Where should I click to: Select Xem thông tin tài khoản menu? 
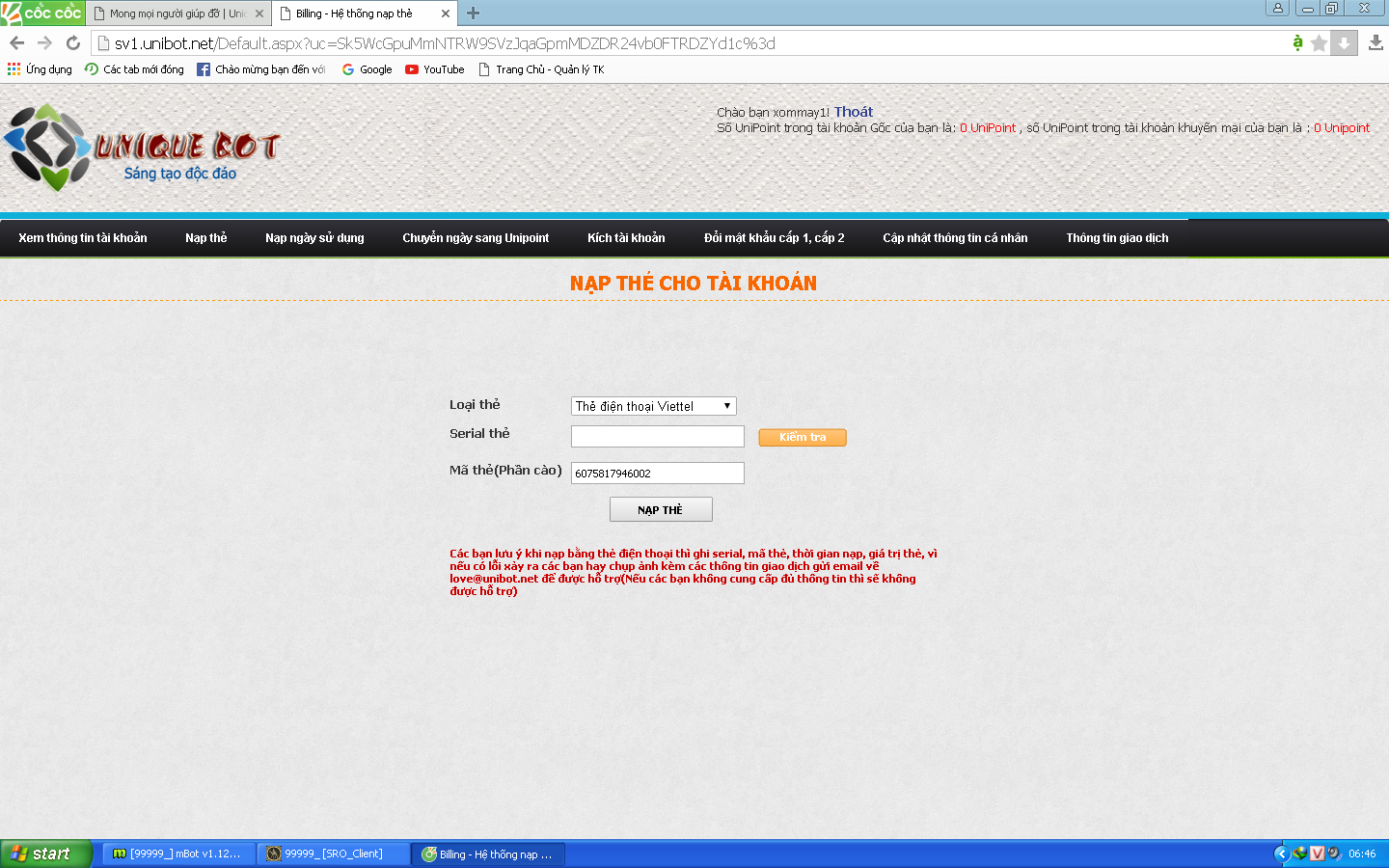coord(83,238)
